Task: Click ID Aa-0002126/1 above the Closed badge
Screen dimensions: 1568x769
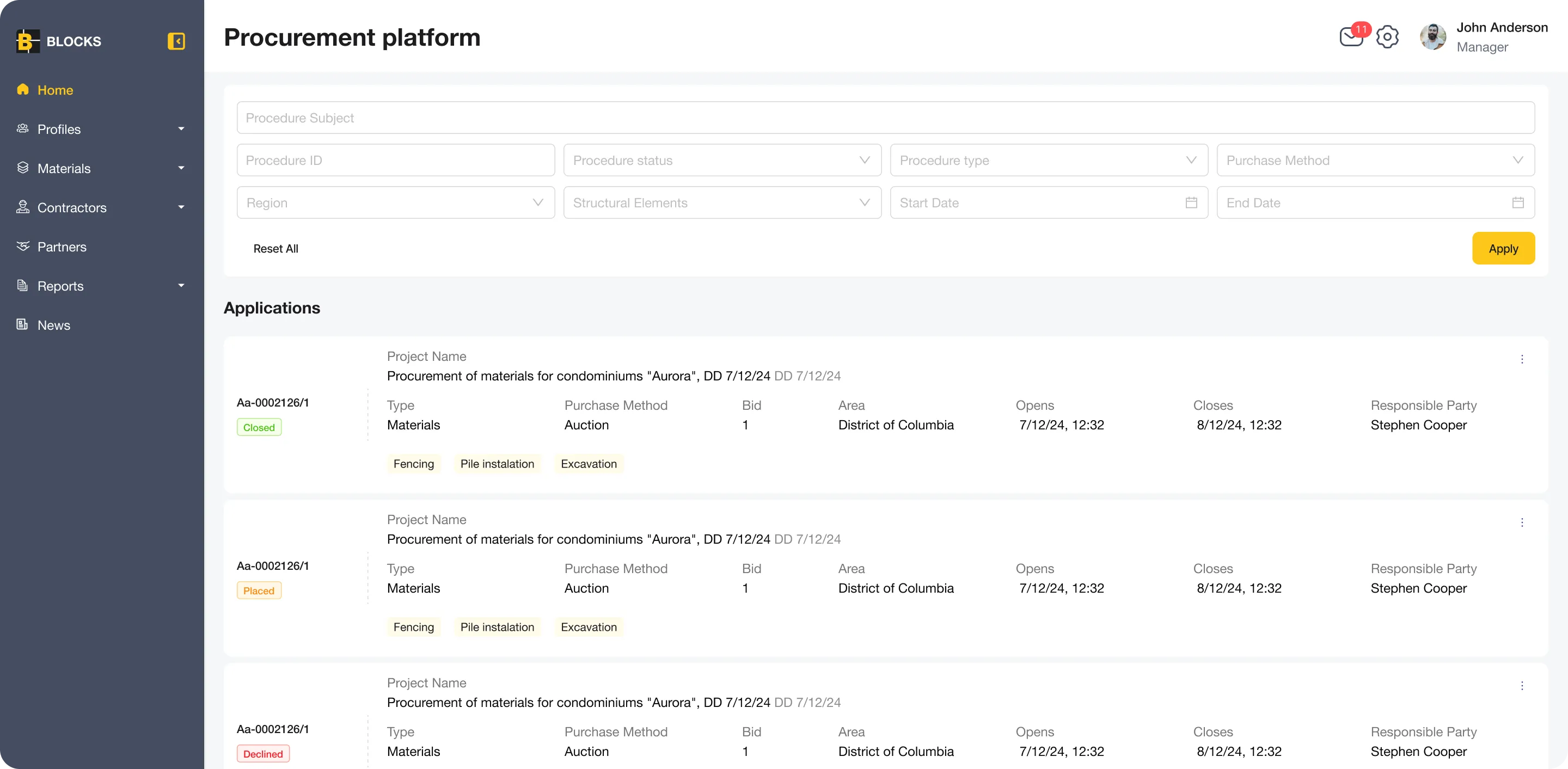Action: [273, 402]
